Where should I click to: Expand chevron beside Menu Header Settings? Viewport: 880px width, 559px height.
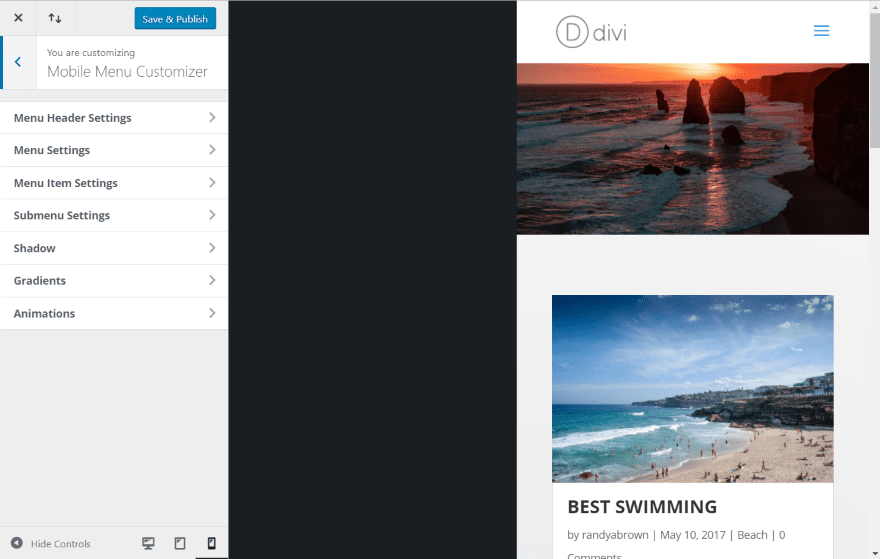[x=212, y=117]
